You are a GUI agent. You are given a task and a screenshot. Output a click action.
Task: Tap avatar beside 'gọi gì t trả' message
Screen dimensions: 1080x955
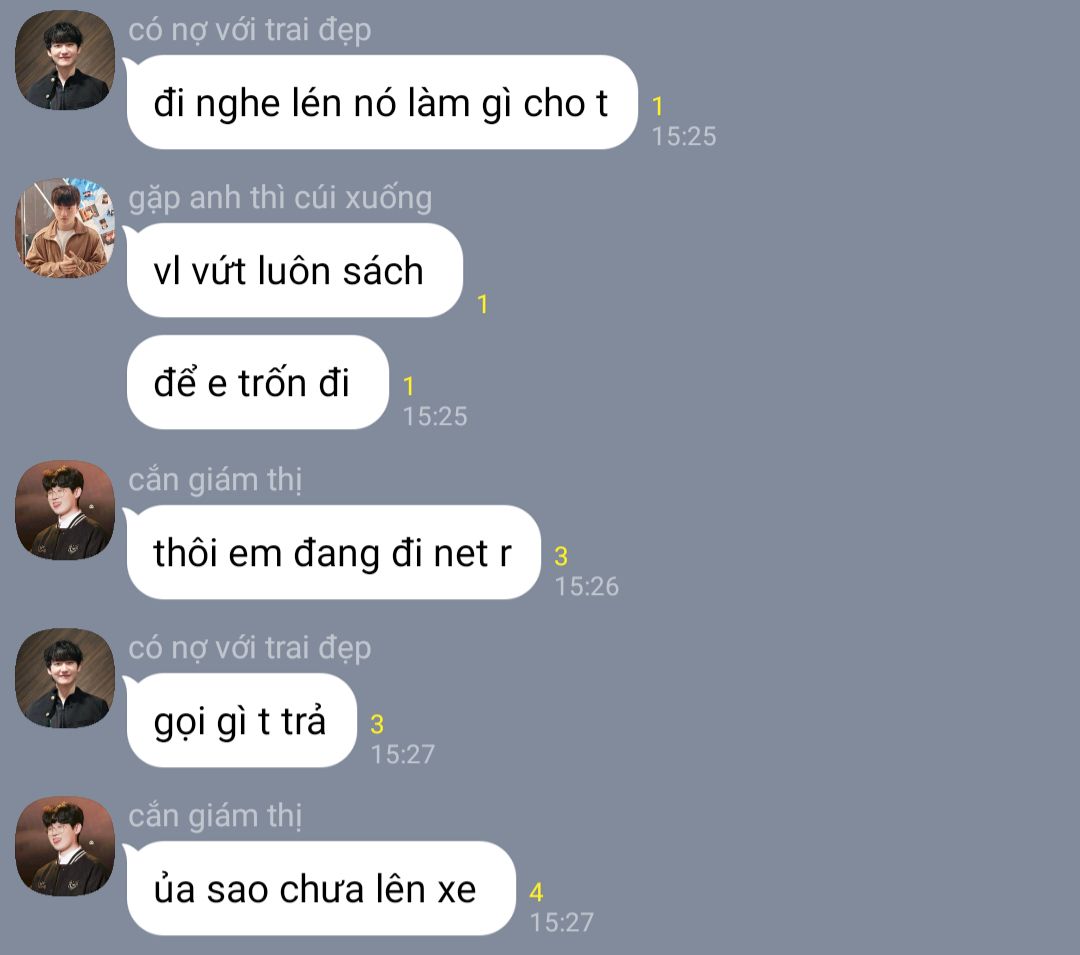[x=65, y=678]
